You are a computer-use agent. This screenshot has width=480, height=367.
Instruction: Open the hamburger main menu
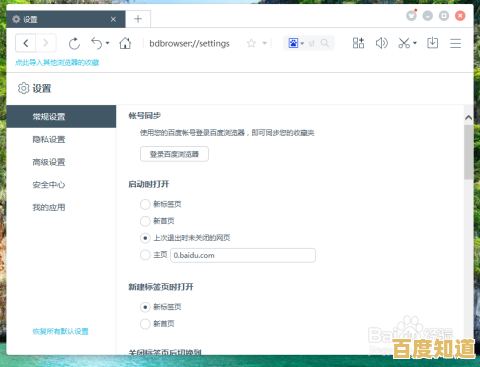point(455,43)
